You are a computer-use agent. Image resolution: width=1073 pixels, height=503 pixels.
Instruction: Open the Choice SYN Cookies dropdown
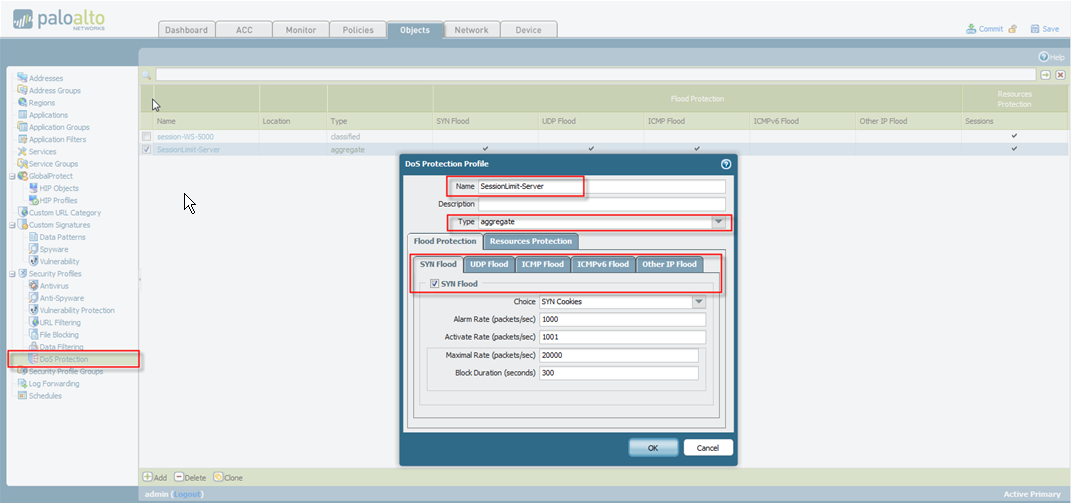[698, 301]
